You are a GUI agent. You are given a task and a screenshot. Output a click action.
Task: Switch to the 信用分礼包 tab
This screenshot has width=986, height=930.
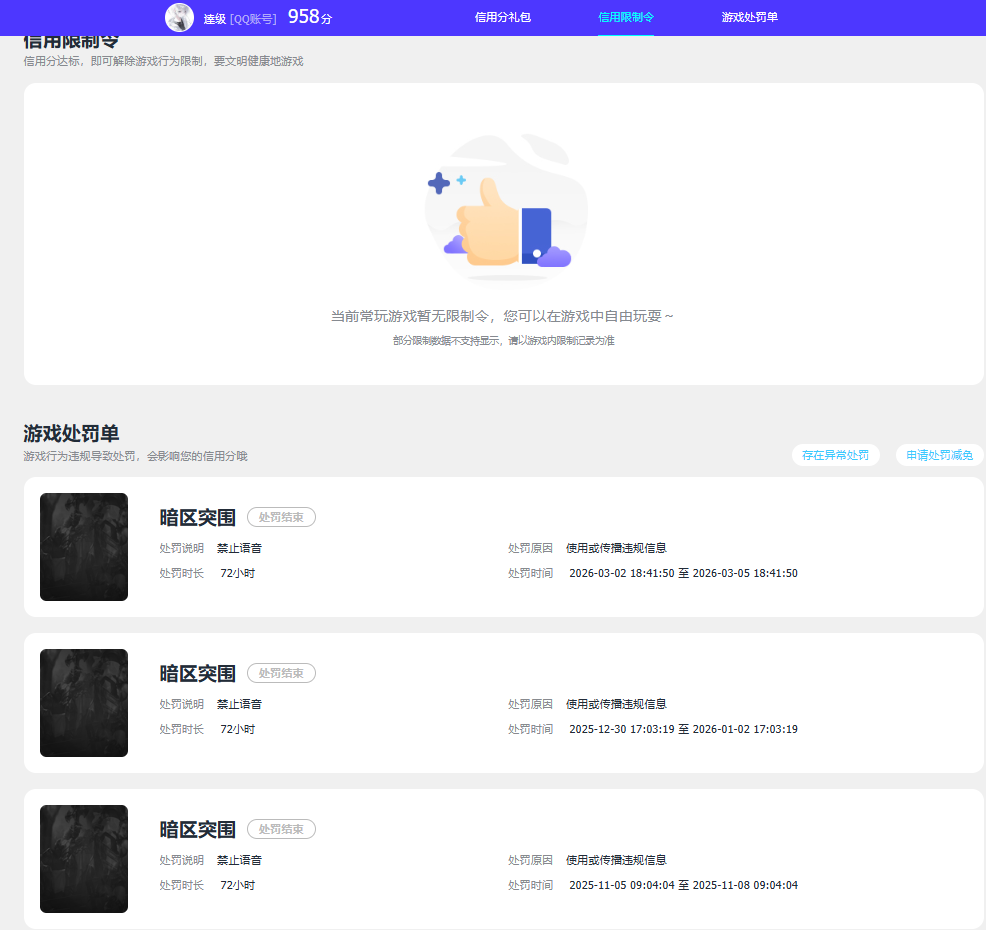503,18
